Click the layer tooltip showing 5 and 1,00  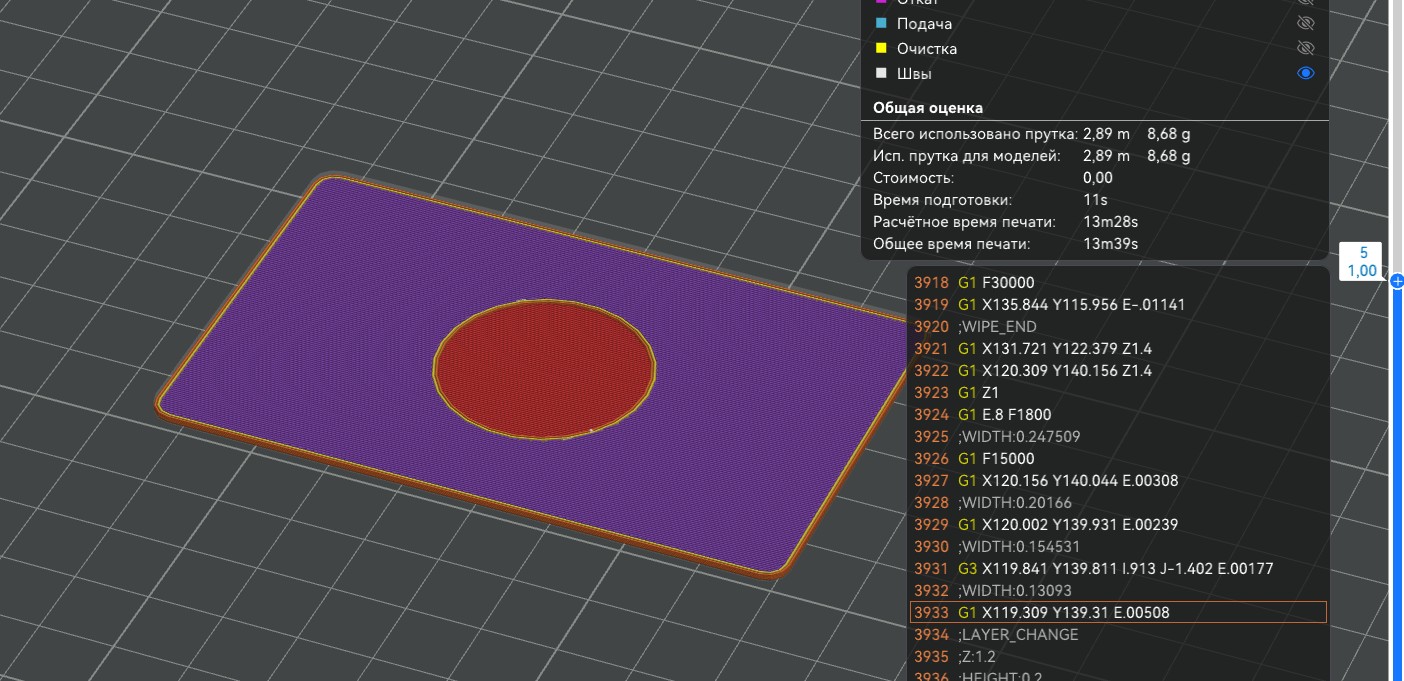[x=1362, y=262]
